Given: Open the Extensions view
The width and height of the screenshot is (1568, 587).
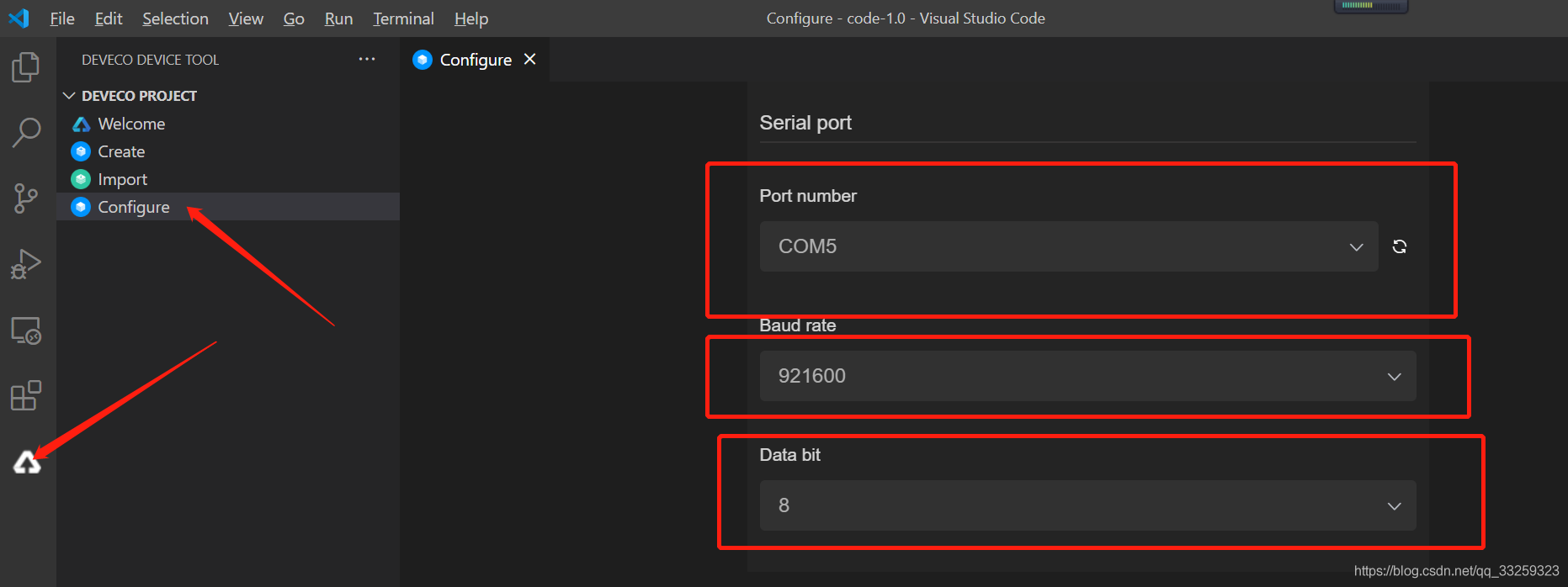Looking at the screenshot, I should click(x=26, y=395).
